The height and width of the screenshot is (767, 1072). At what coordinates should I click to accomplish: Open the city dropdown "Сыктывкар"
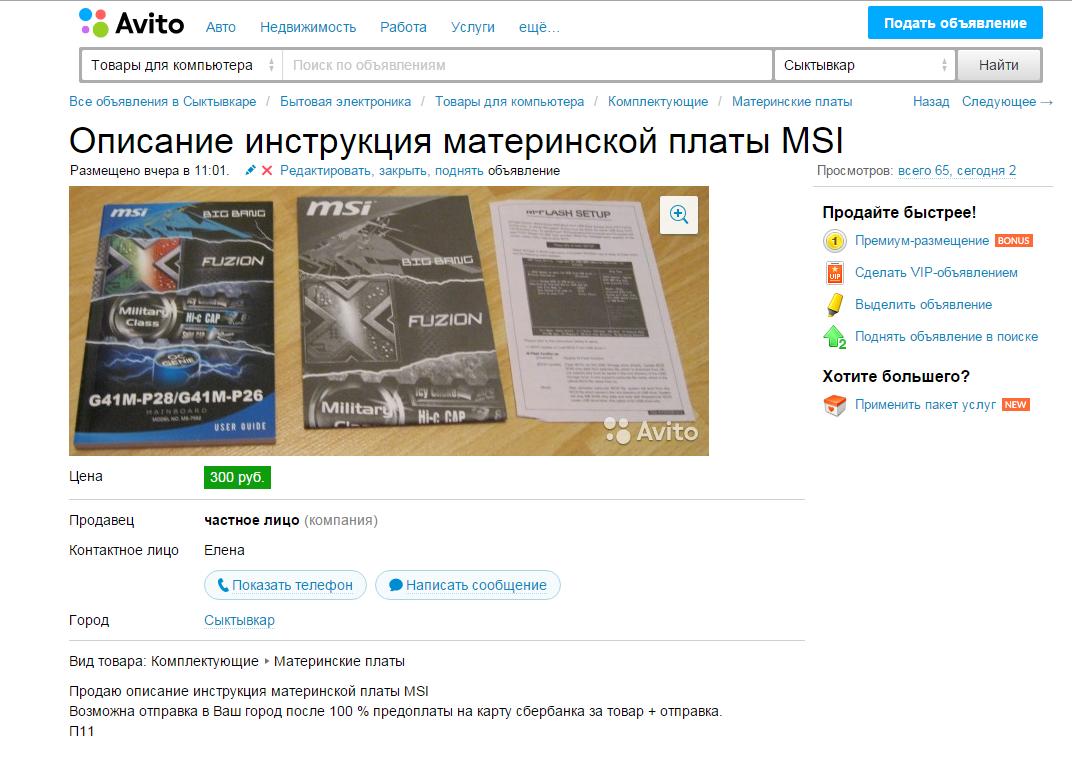click(864, 66)
